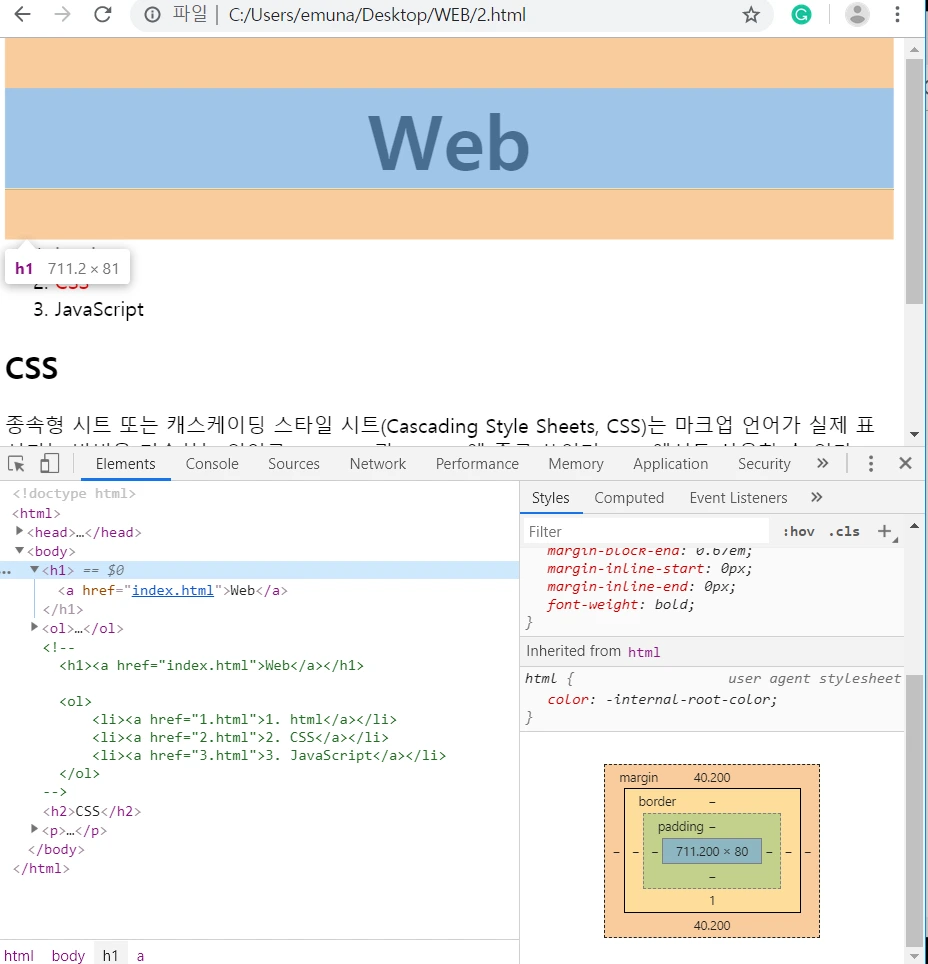928x964 pixels.
Task: Click the 711.200 × 80 content box
Action: click(712, 851)
